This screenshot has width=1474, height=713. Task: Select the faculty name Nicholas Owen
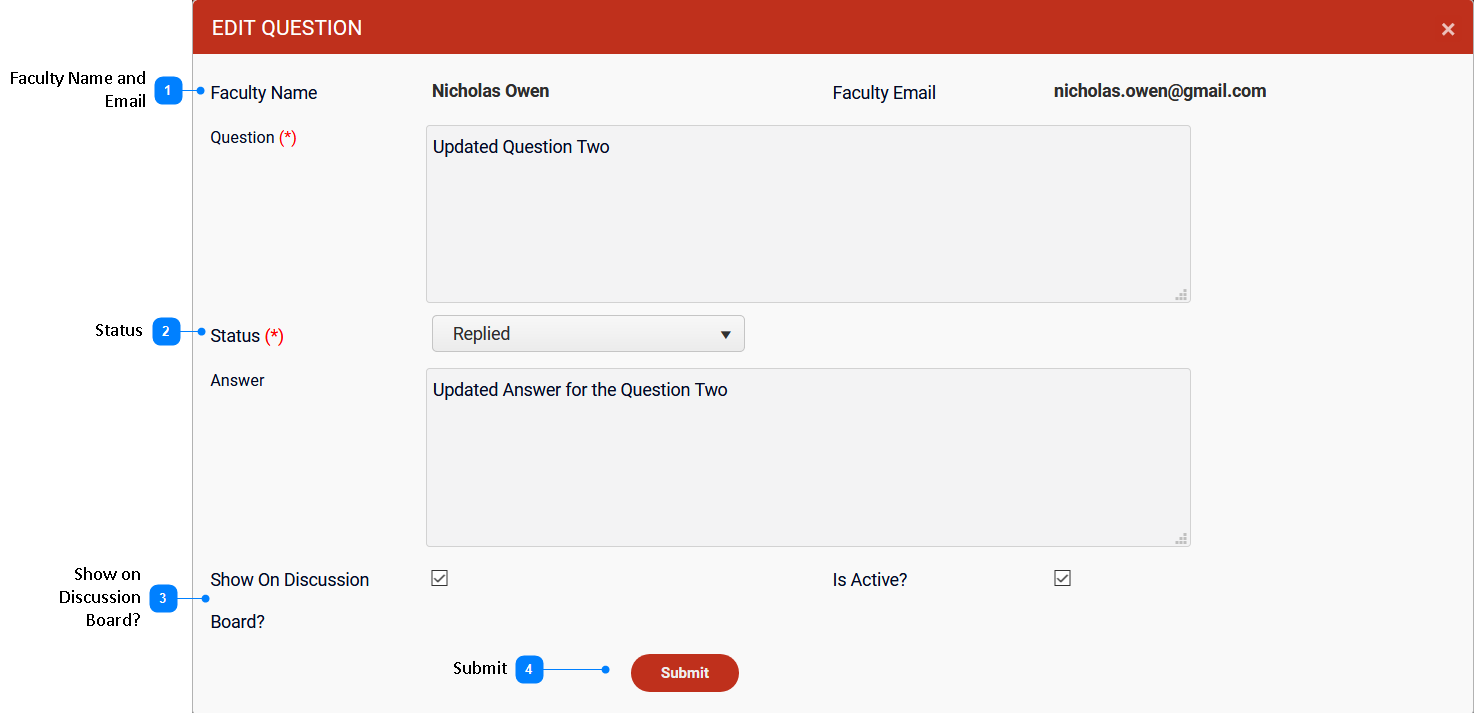coord(490,91)
